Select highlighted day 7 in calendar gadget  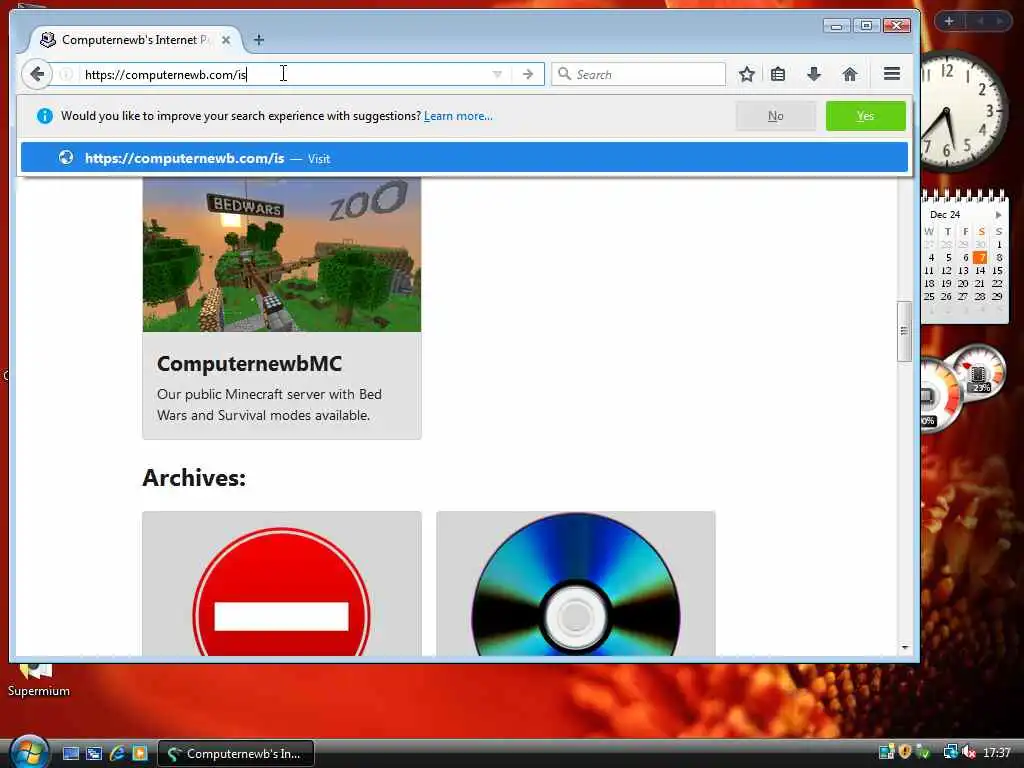pyautogui.click(x=980, y=257)
